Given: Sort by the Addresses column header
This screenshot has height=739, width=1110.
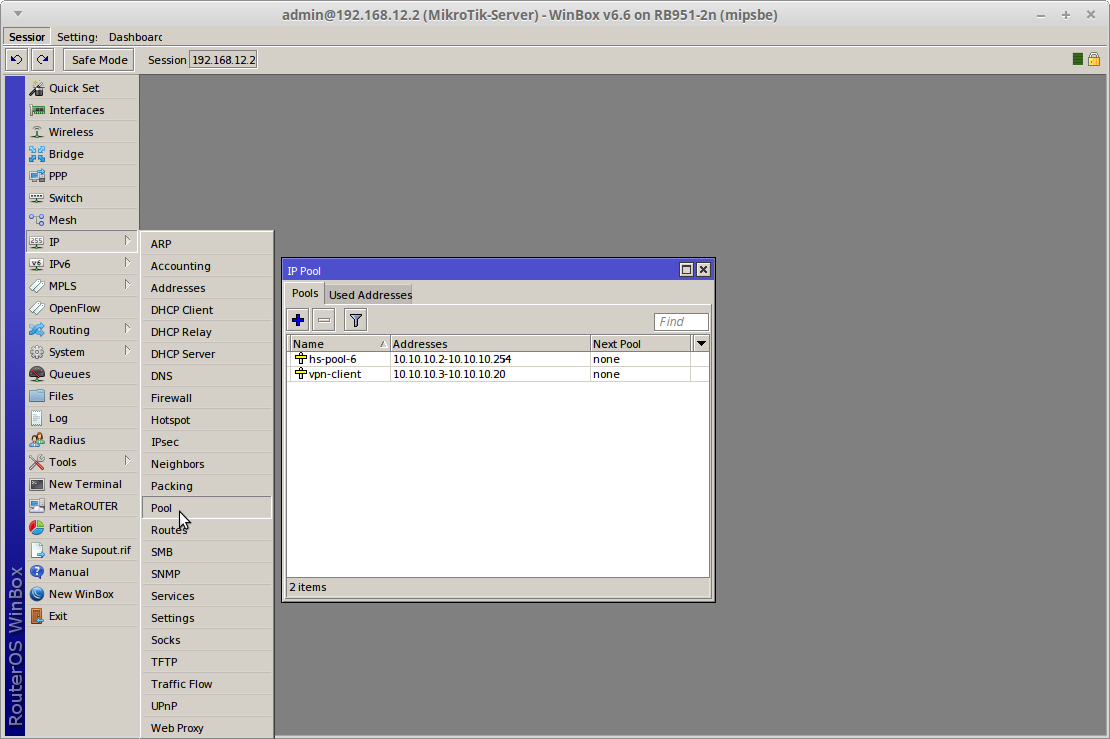Looking at the screenshot, I should pyautogui.click(x=490, y=343).
